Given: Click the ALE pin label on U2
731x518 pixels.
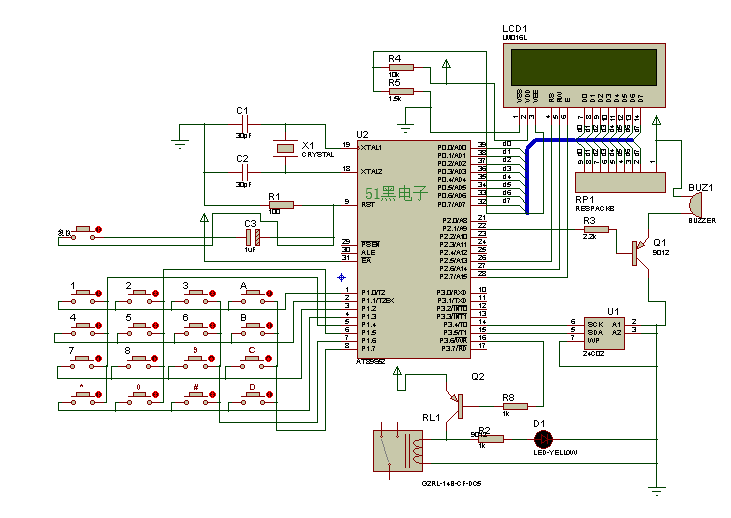Looking at the screenshot, I should tap(368, 252).
